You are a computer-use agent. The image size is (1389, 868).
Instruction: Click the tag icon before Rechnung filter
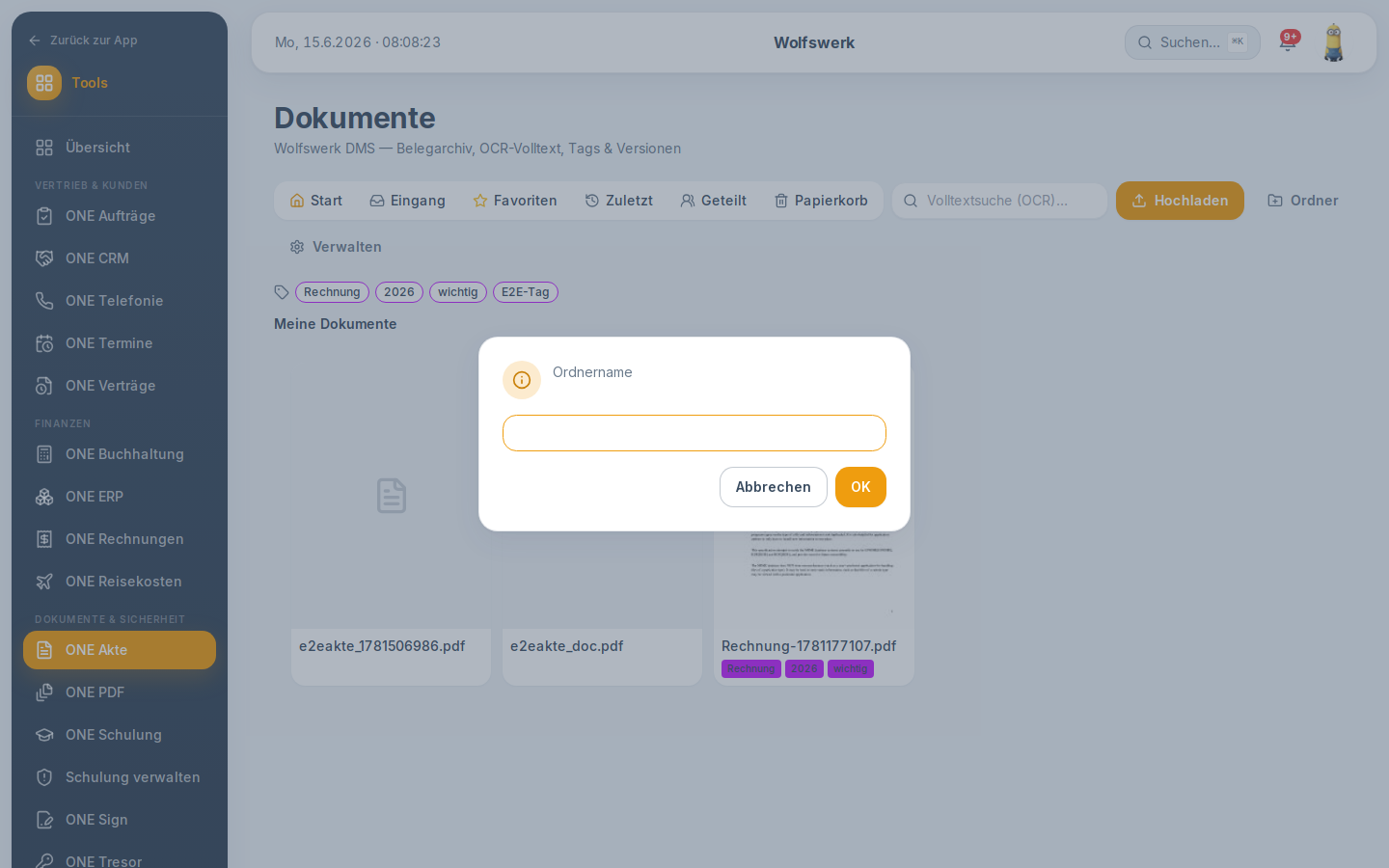point(282,292)
